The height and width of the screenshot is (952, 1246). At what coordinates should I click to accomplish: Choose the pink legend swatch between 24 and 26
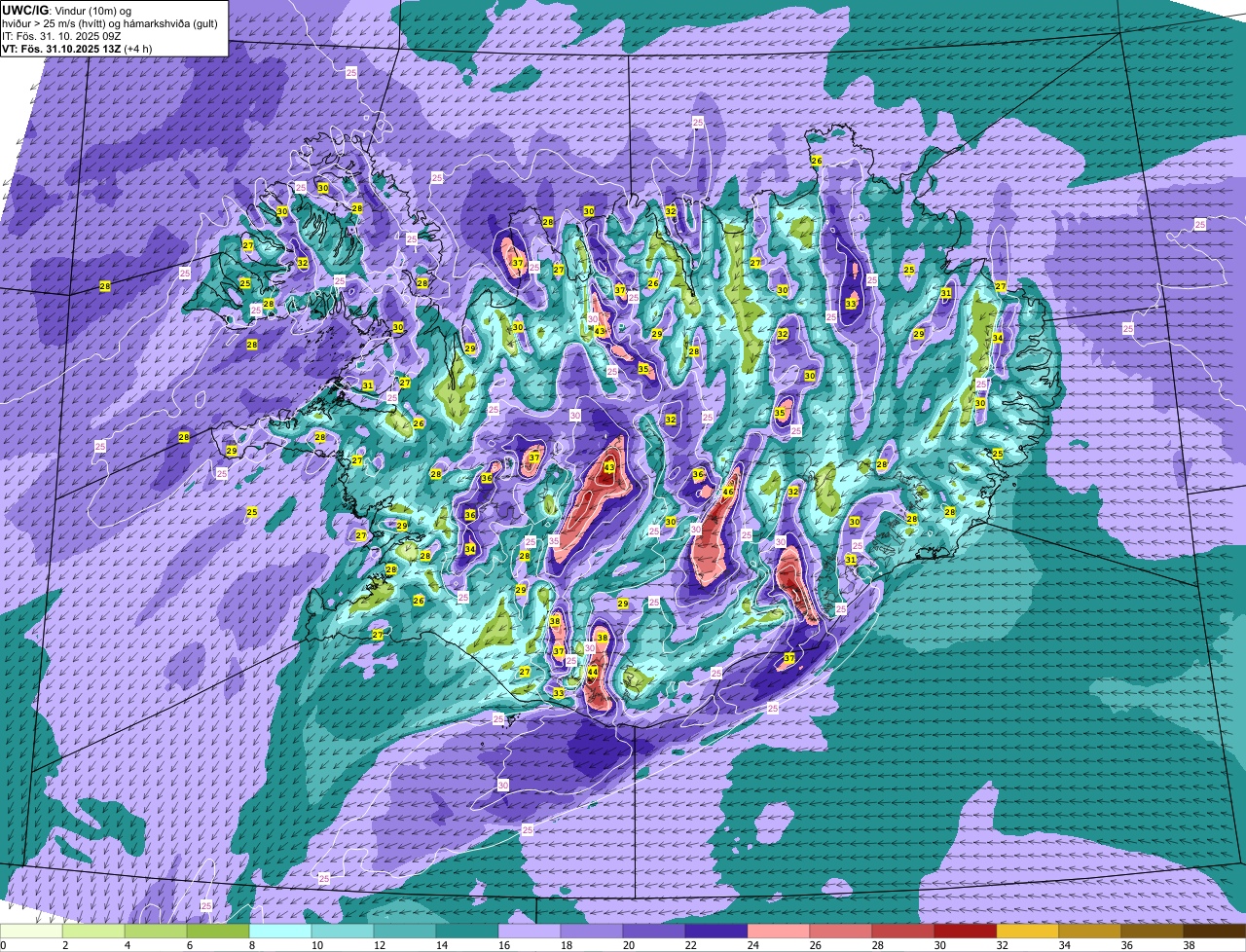coord(779,931)
